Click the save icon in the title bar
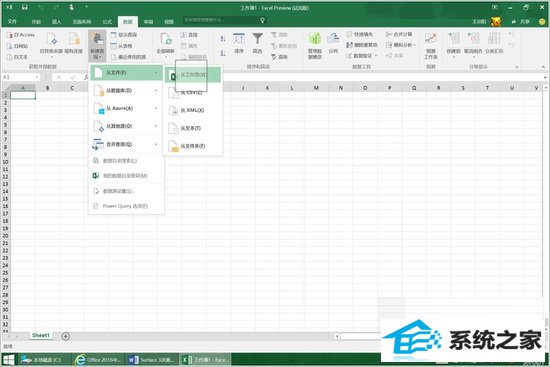Image resolution: width=550 pixels, height=367 pixels. pyautogui.click(x=25, y=7)
